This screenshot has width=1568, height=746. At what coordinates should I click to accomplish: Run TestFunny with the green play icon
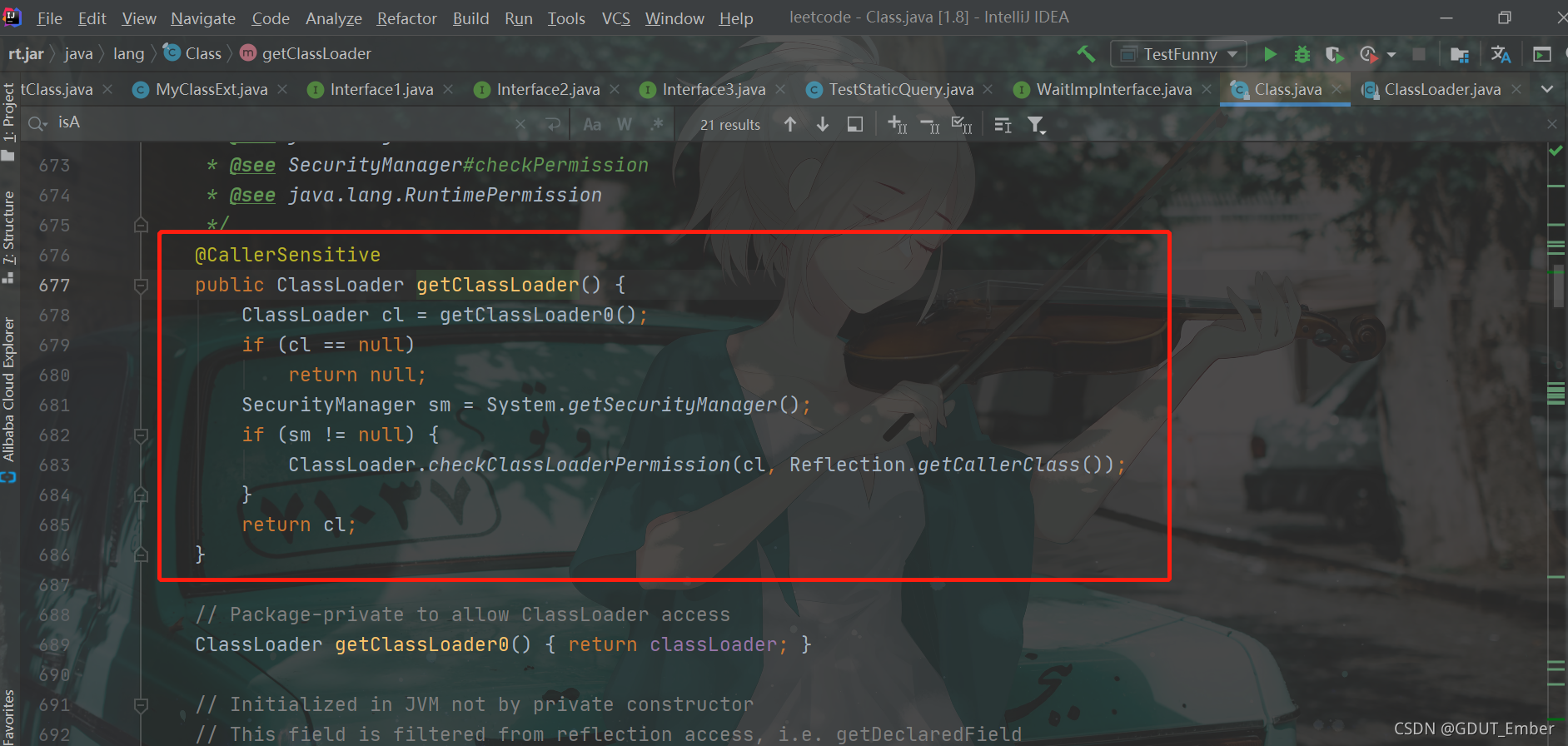[x=1270, y=54]
